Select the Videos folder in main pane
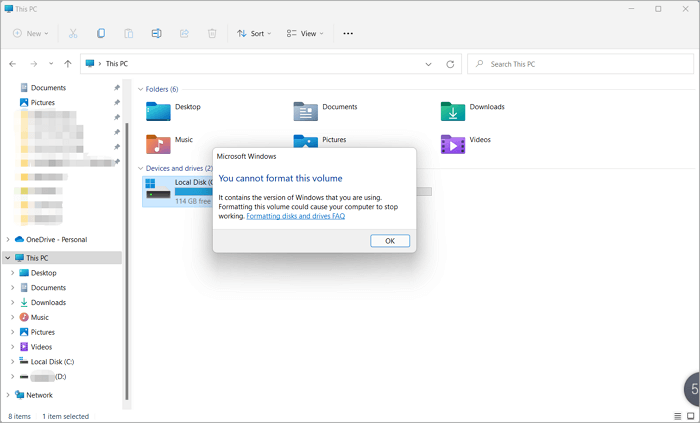 point(453,143)
